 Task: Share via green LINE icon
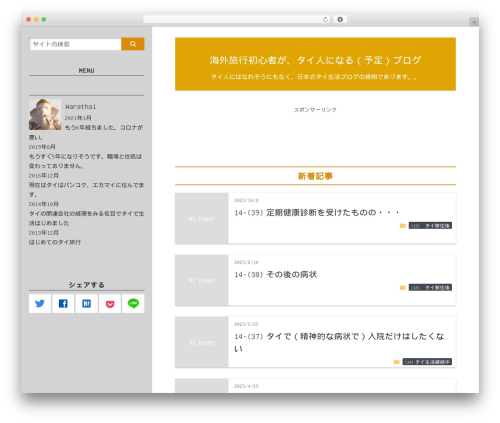tap(133, 303)
